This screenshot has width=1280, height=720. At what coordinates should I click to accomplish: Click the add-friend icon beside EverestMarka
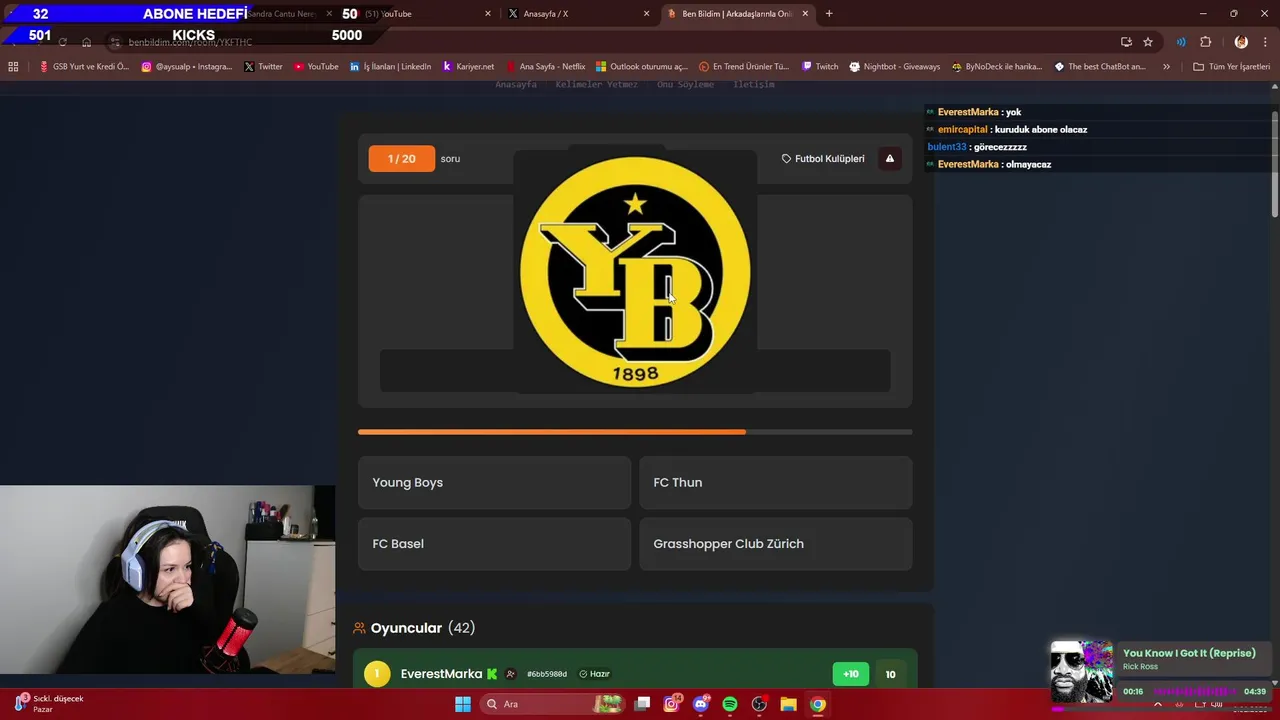click(x=510, y=674)
